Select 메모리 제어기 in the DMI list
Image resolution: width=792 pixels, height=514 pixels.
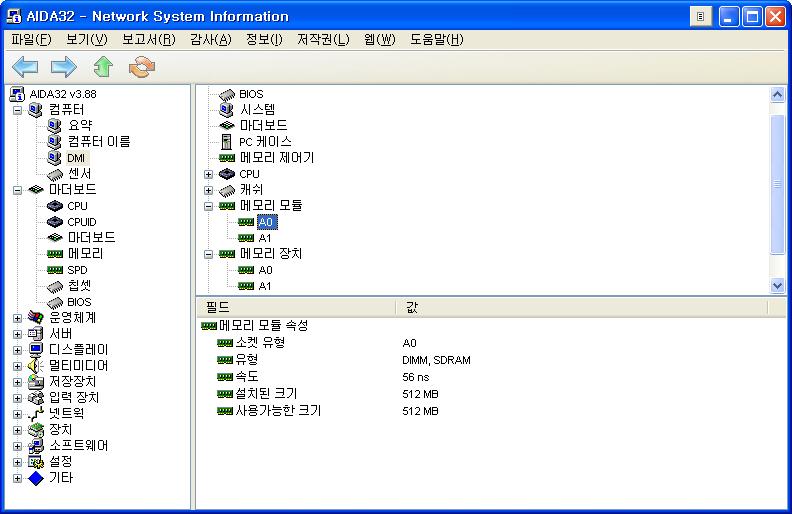point(277,158)
